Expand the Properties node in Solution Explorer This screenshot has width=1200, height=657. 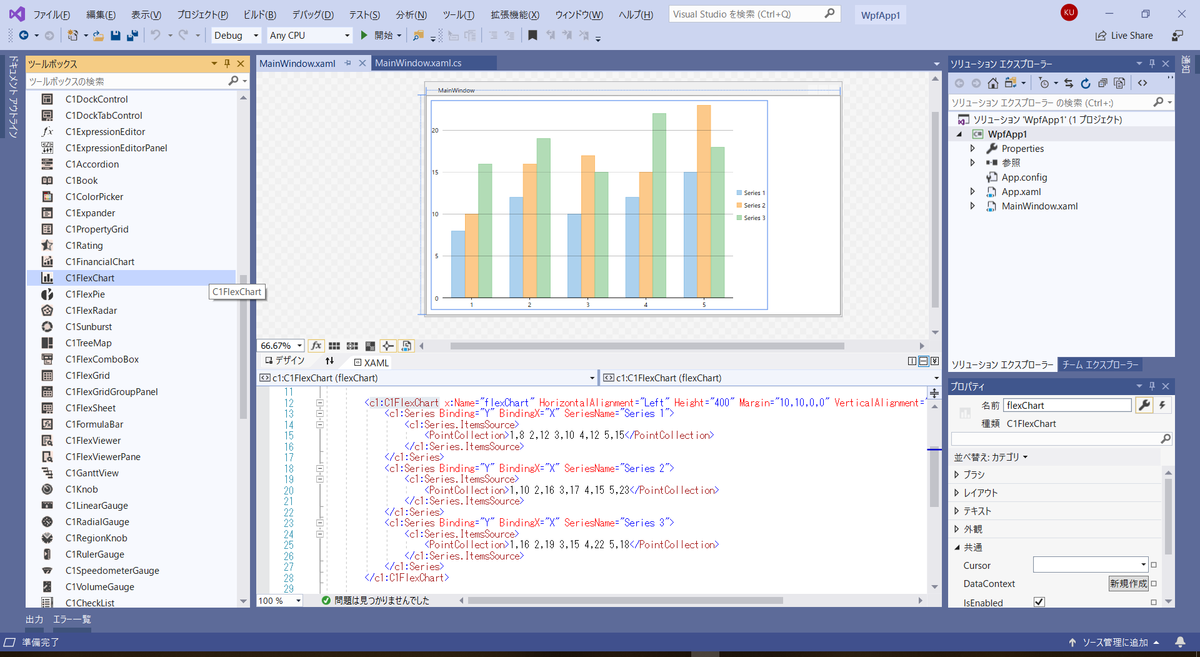(972, 148)
